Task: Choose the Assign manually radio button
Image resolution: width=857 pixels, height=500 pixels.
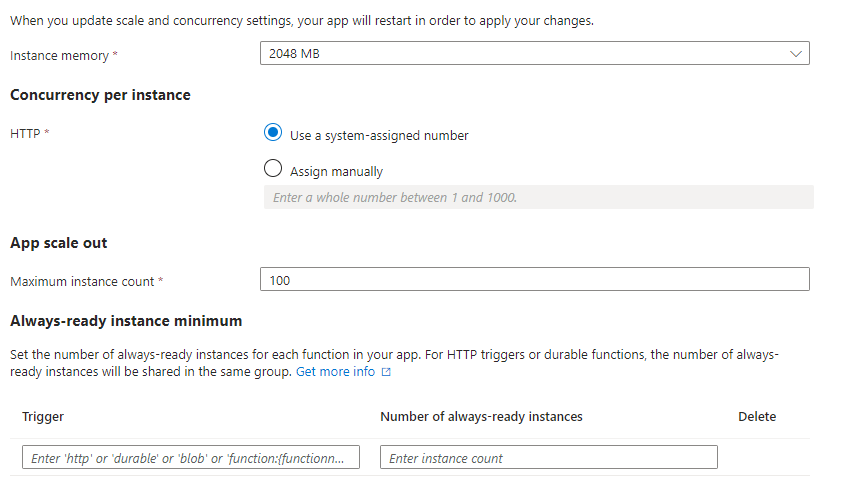Action: point(273,168)
